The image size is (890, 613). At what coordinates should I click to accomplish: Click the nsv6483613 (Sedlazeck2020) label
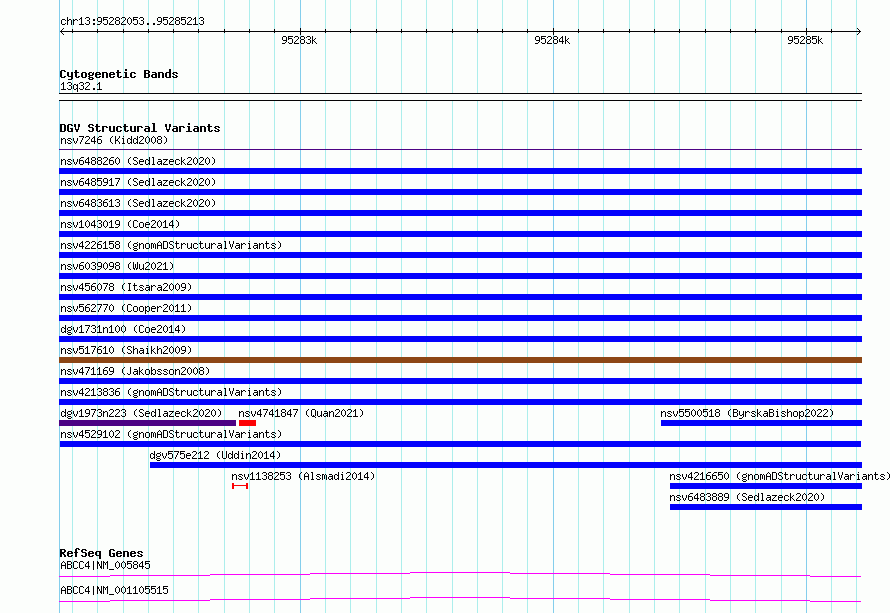(x=138, y=203)
